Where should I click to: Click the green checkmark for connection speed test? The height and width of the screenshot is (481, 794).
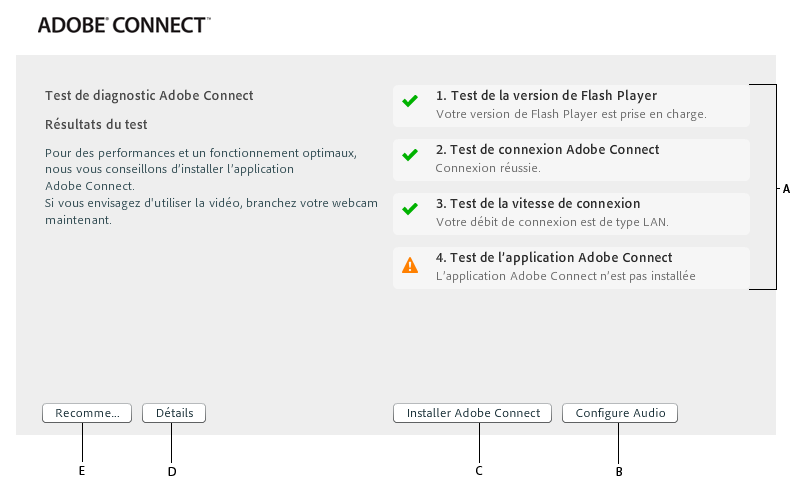(x=410, y=209)
